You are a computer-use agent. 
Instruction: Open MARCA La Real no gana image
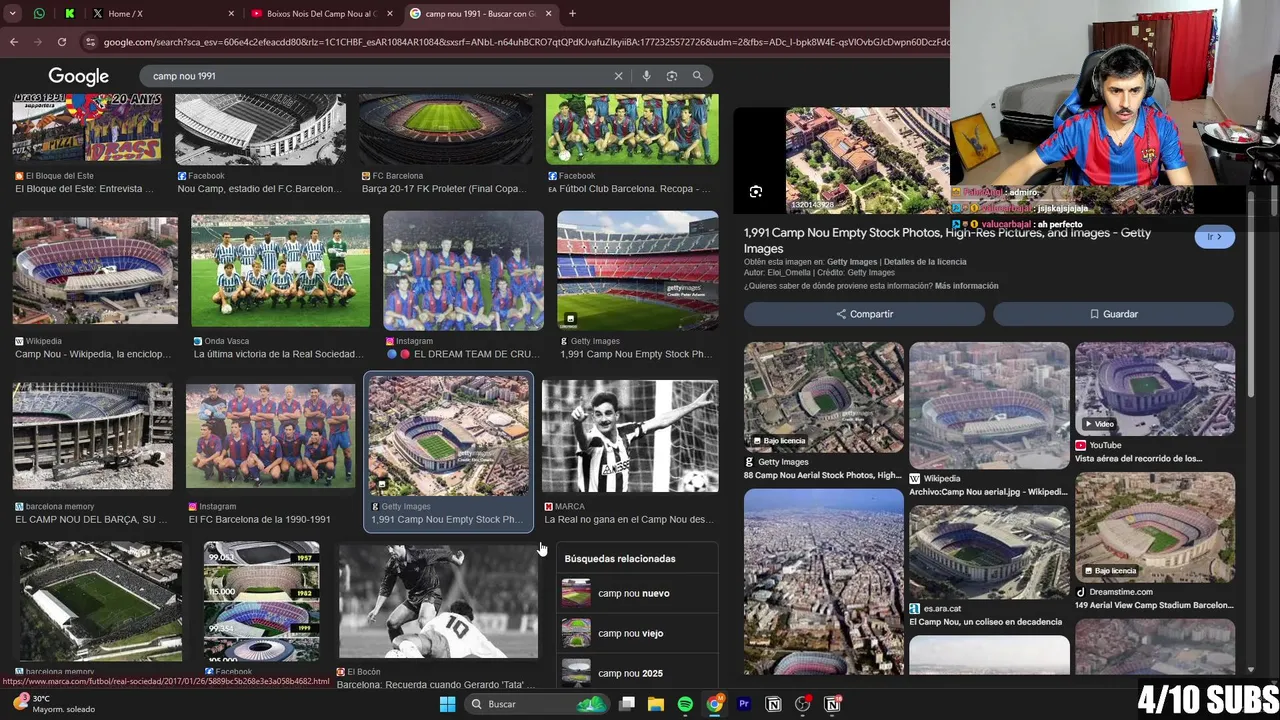[x=630, y=436]
